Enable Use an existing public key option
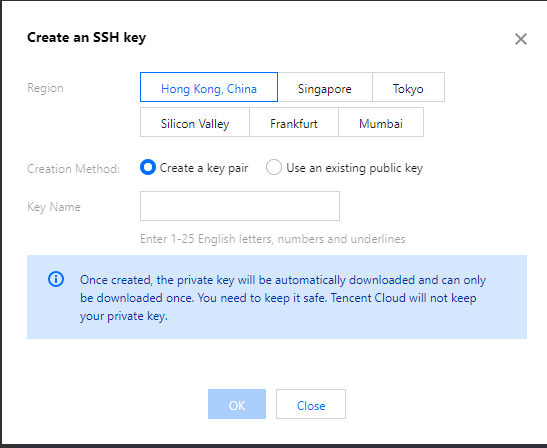Viewport: 547px width, 448px height. 274,167
